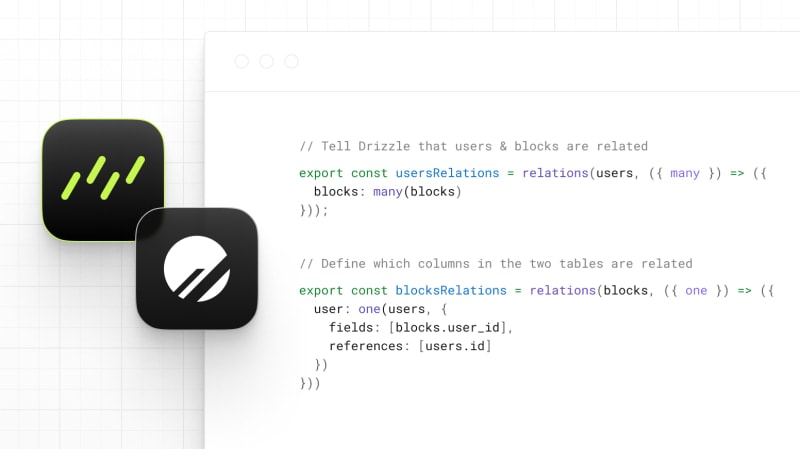Click the blocksRelations identifier
This screenshot has height=449, width=800.
[451, 290]
